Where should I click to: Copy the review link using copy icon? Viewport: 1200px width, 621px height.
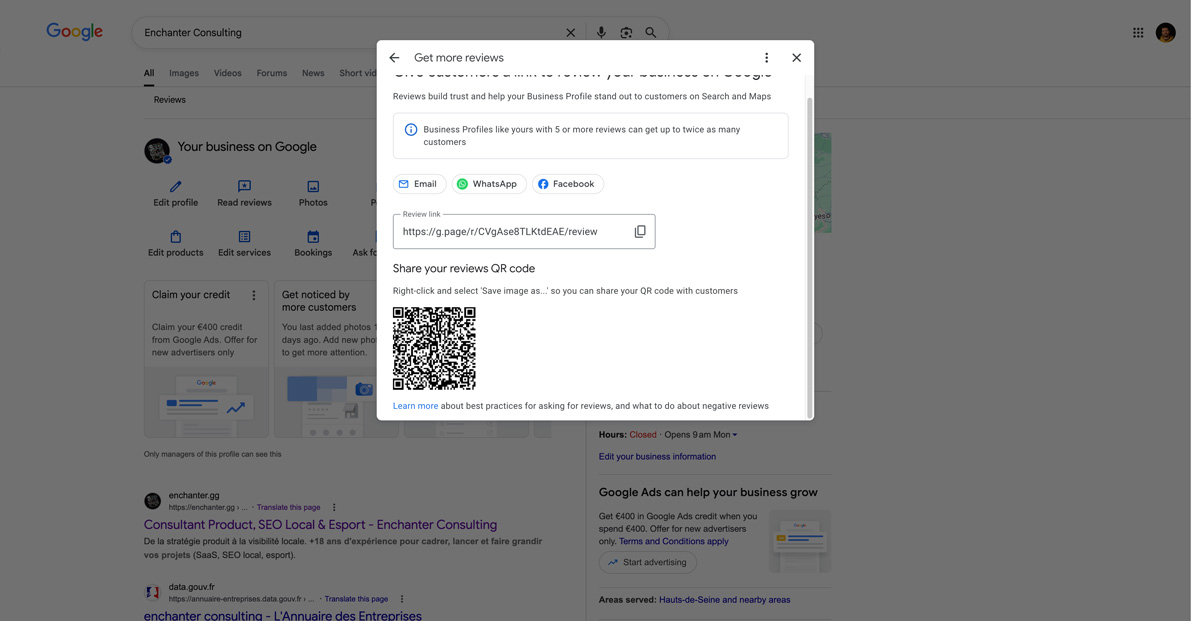click(639, 230)
